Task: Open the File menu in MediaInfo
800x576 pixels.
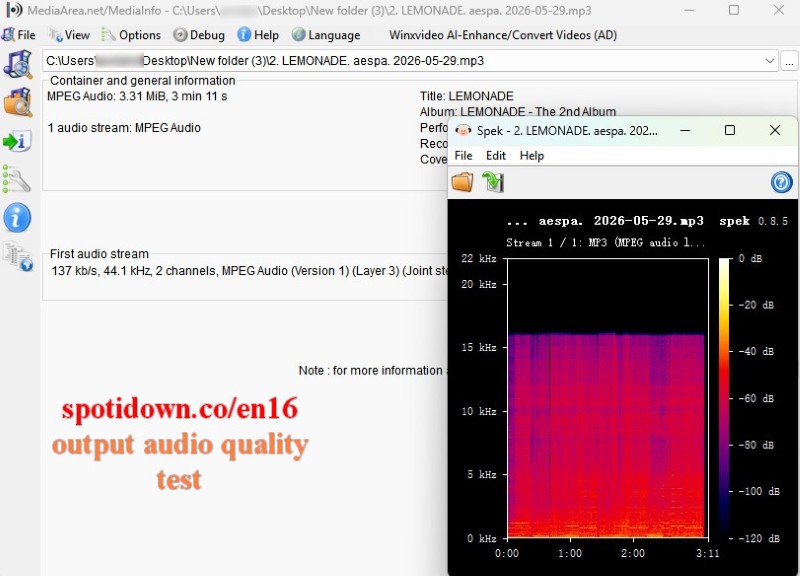Action: [x=19, y=35]
